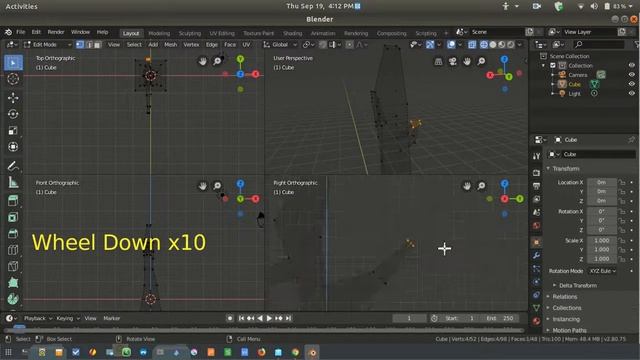Image resolution: width=640 pixels, height=360 pixels.
Task: Select the Bevel tool
Action: 13,233
